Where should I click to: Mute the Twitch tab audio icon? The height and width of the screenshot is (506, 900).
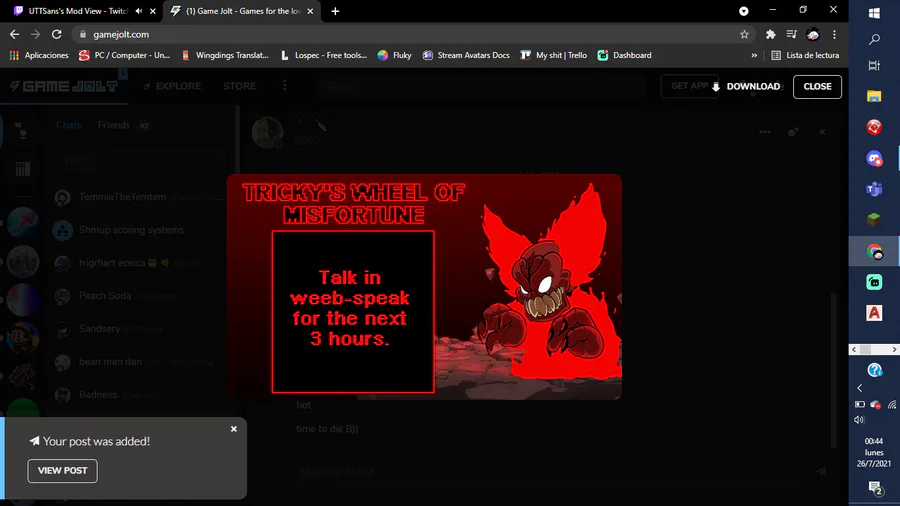click(x=139, y=11)
